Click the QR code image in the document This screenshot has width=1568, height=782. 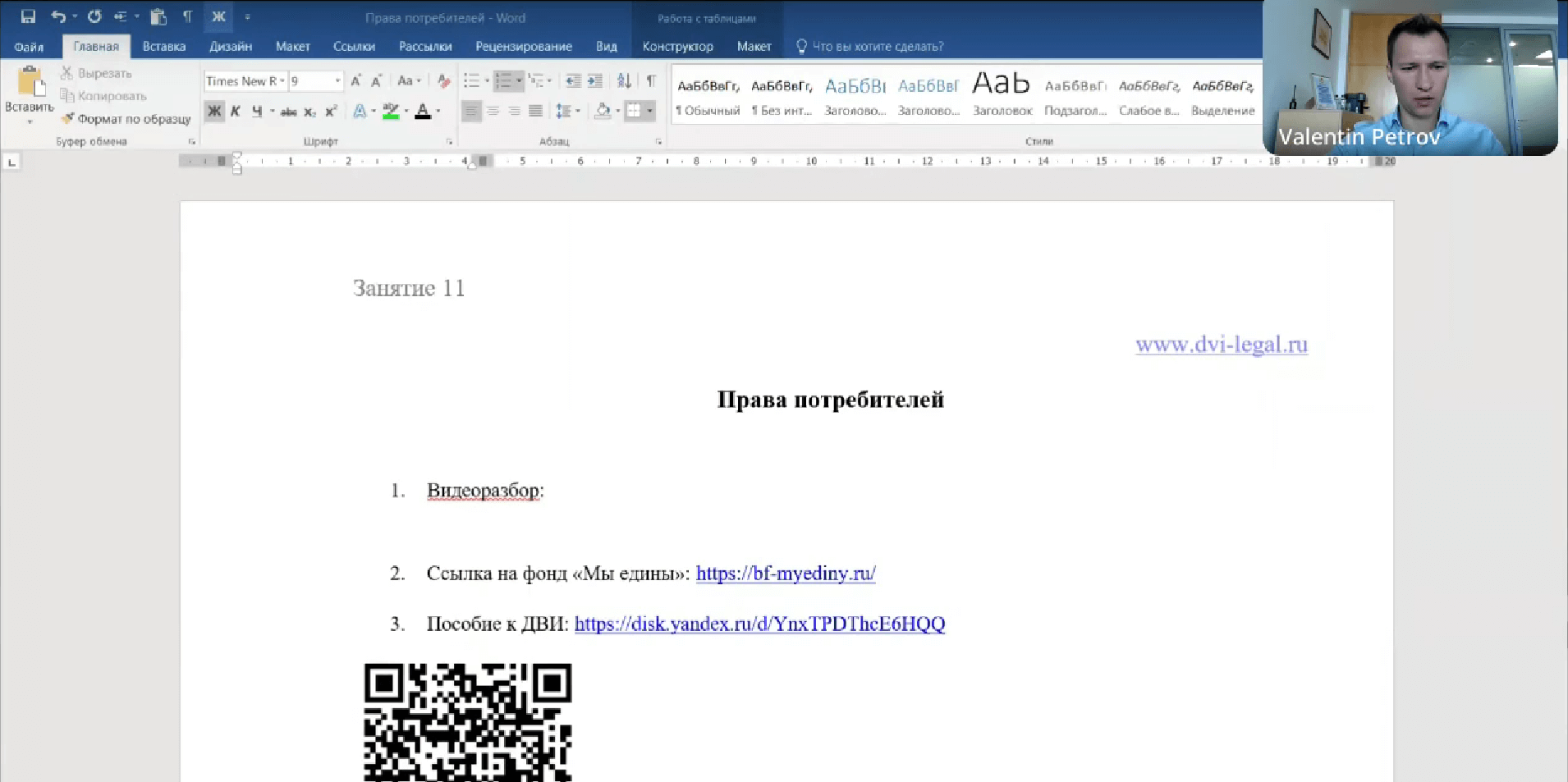467,722
